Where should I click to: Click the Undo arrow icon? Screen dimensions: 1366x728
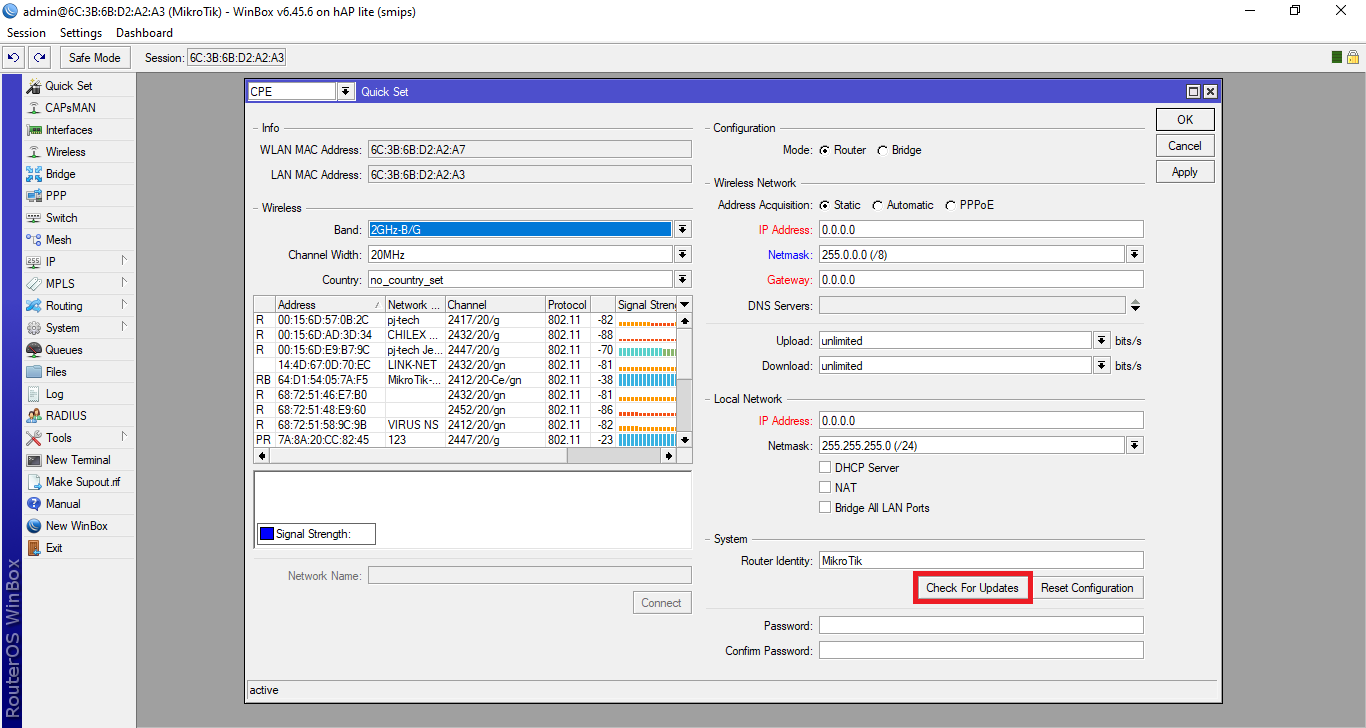15,57
